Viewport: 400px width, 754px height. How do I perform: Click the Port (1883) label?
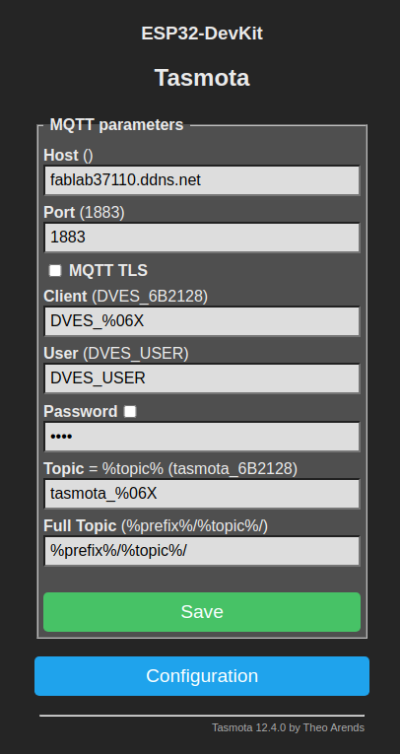(84, 213)
